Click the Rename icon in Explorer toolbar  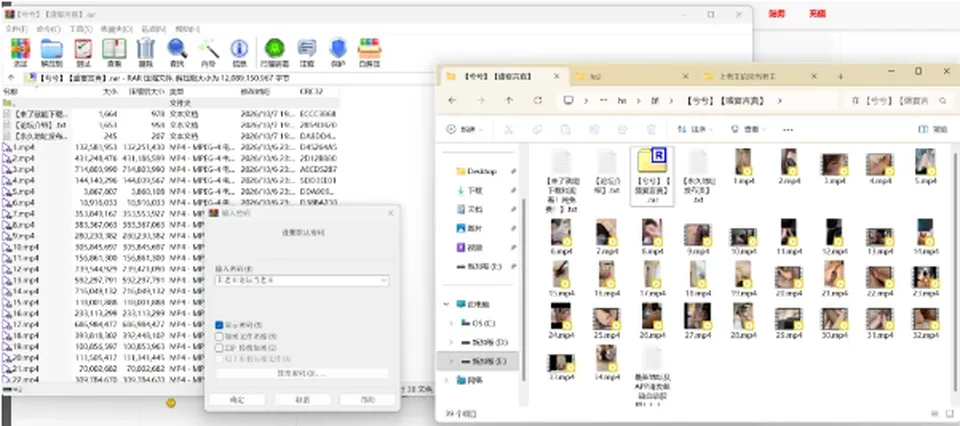point(594,130)
